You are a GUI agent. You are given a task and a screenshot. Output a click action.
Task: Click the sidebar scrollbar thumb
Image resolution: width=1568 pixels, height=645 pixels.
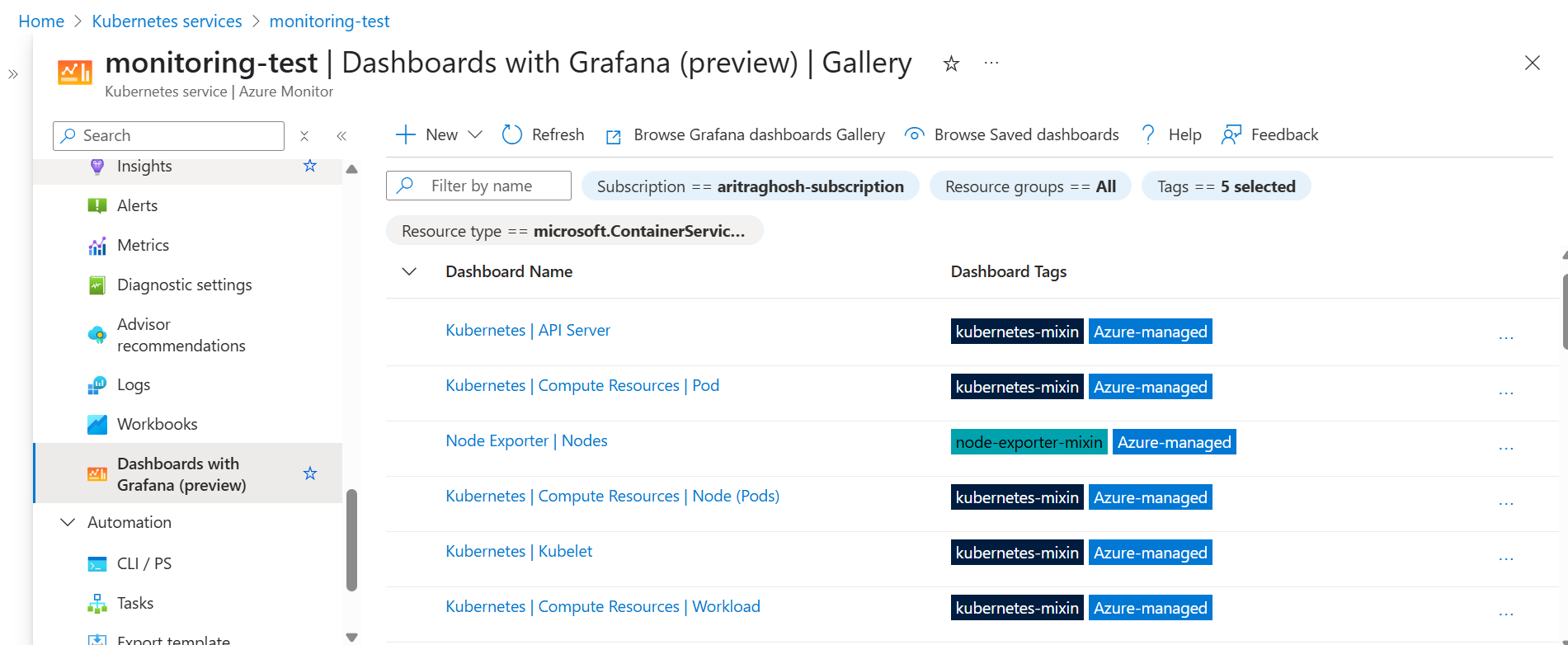pos(352,540)
